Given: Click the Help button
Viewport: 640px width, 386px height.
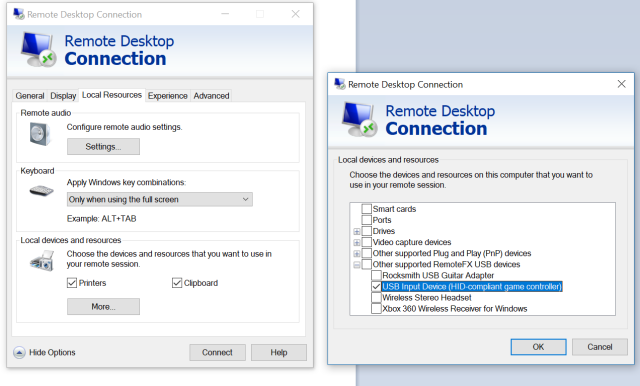Looking at the screenshot, I should (279, 352).
